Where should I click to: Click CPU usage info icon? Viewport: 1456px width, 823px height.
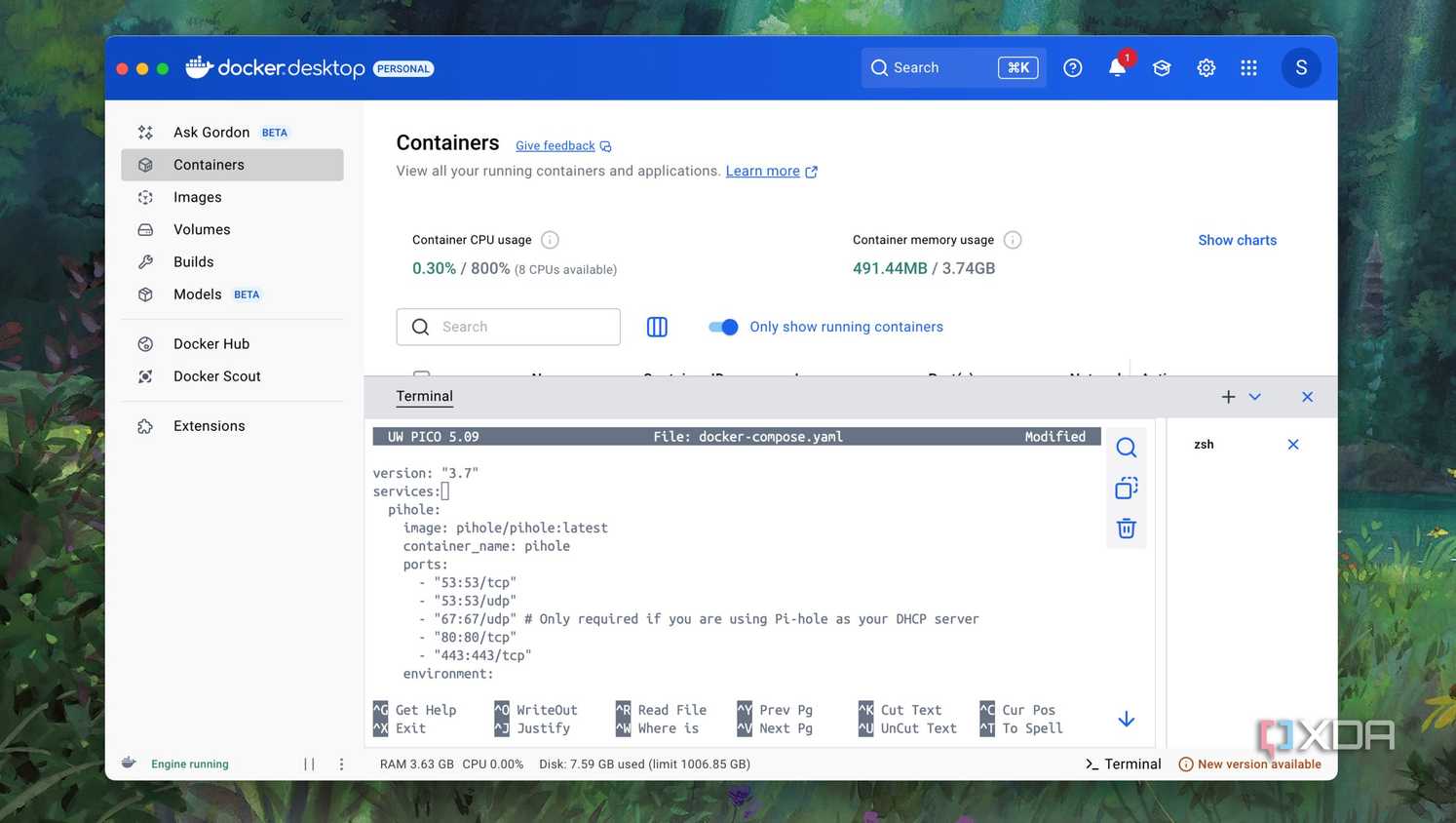550,240
